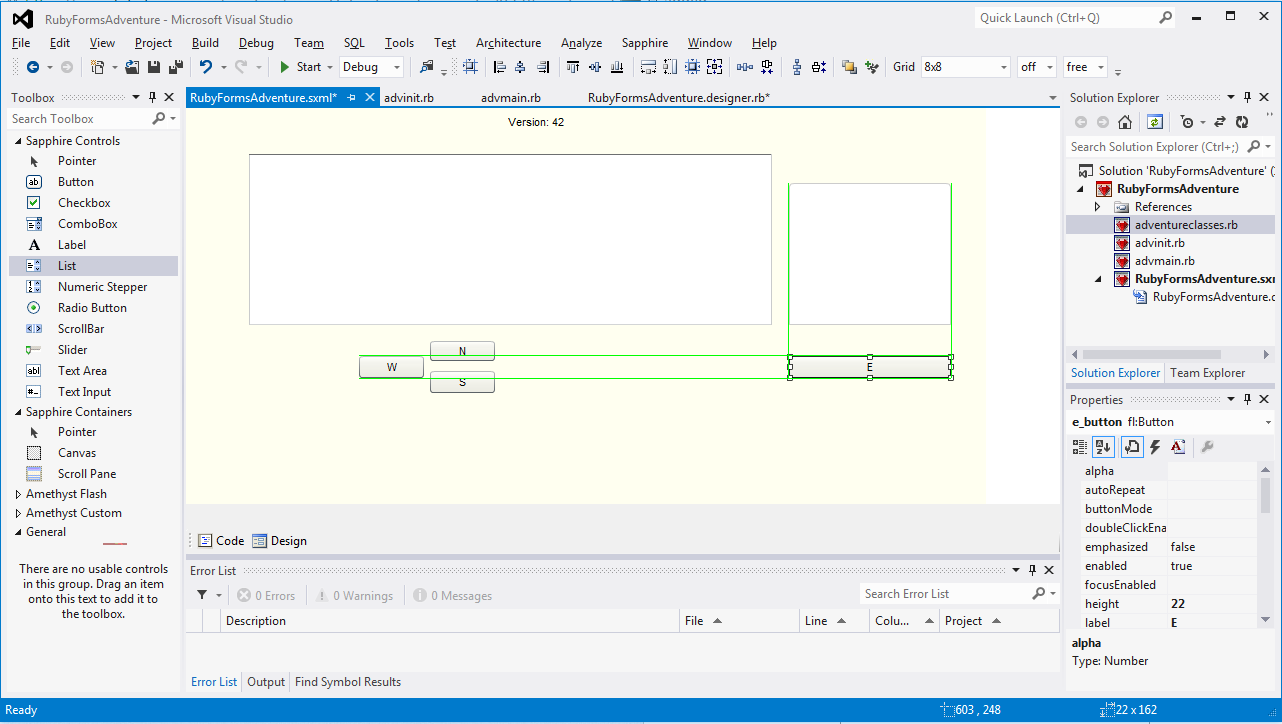Click the Save All toolbar icon

pos(176,67)
